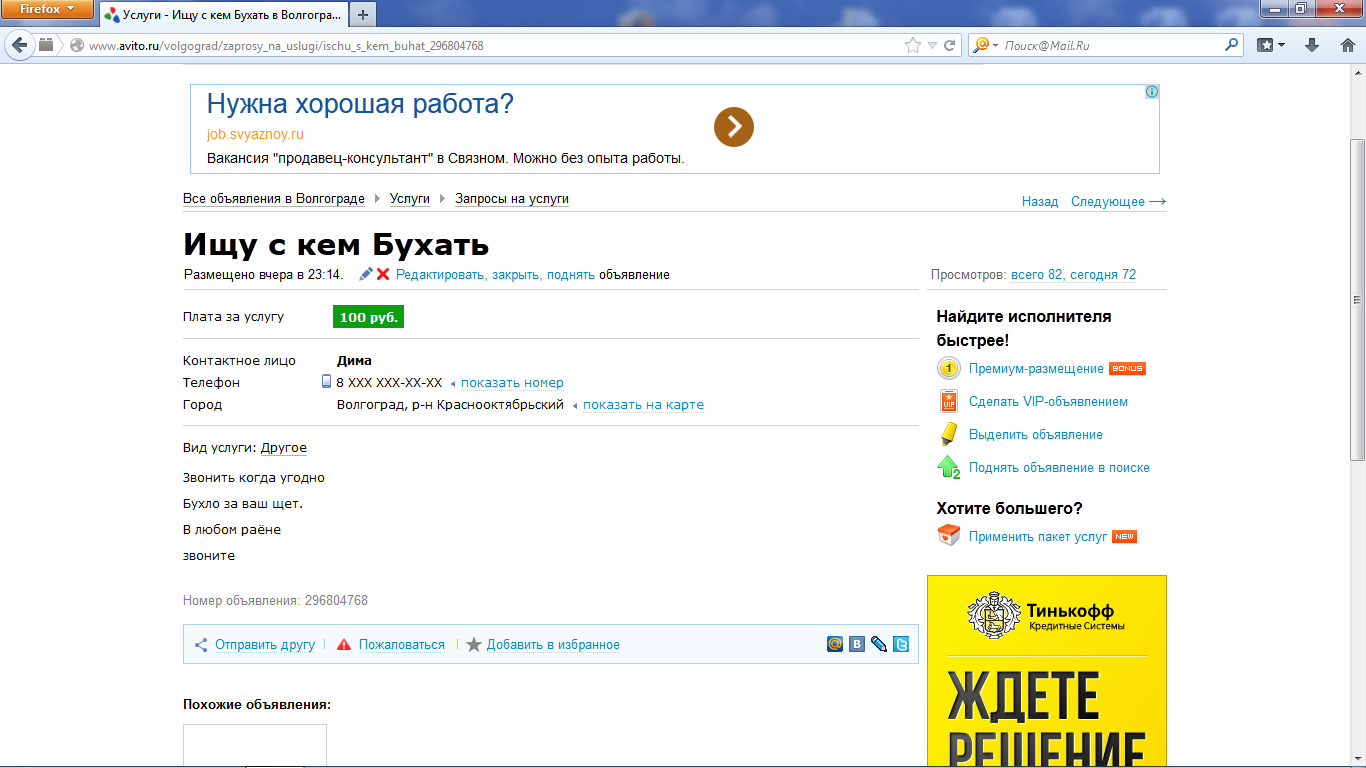Image resolution: width=1366 pixels, height=768 pixels.
Task: Click the grey star favorites icon
Action: pyautogui.click(x=474, y=645)
